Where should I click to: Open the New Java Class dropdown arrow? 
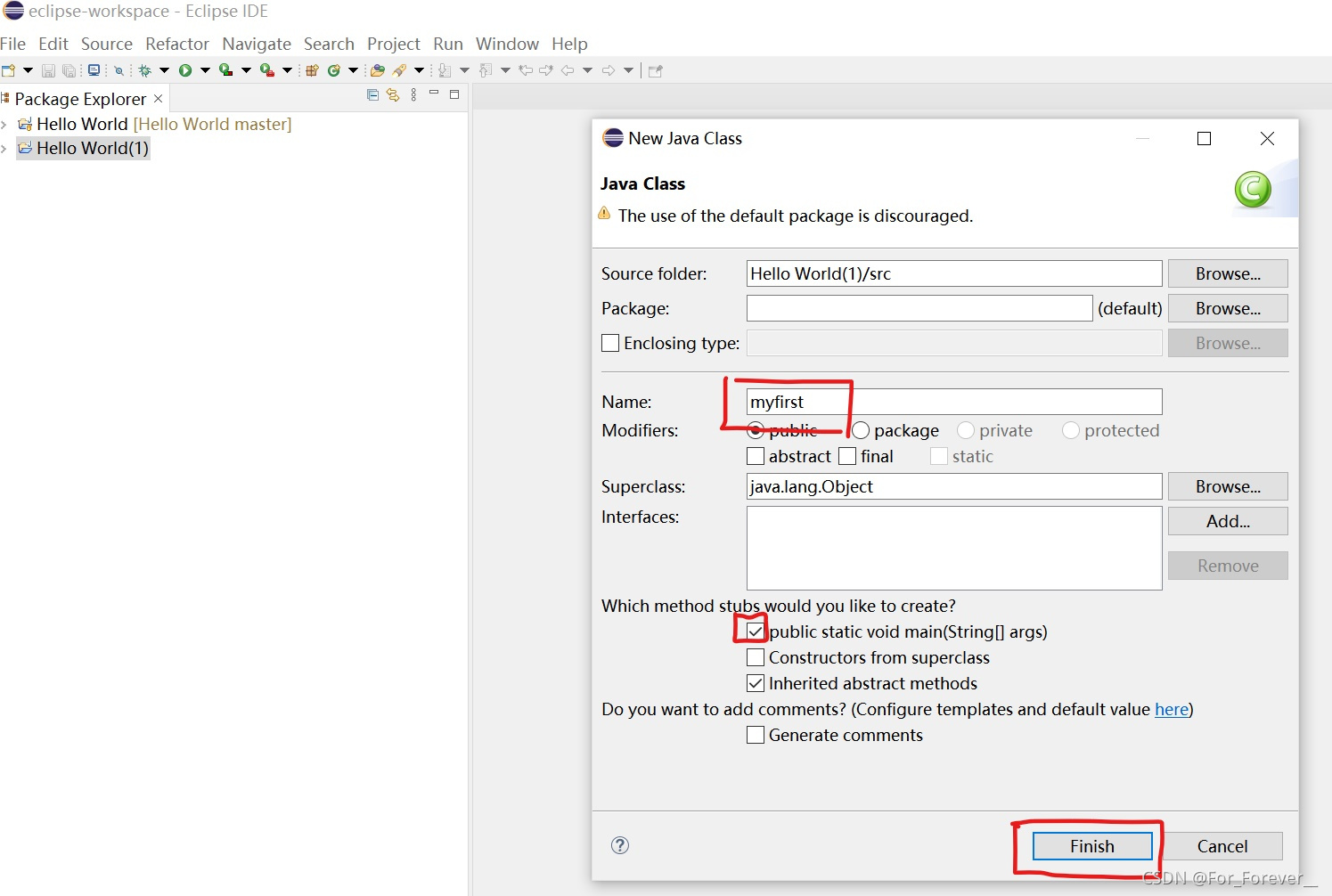point(353,70)
